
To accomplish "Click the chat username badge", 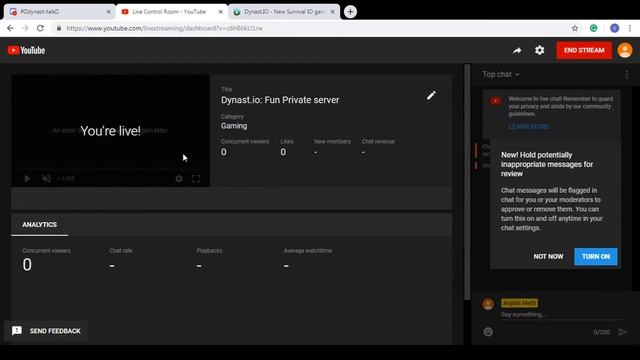I will pos(519,303).
